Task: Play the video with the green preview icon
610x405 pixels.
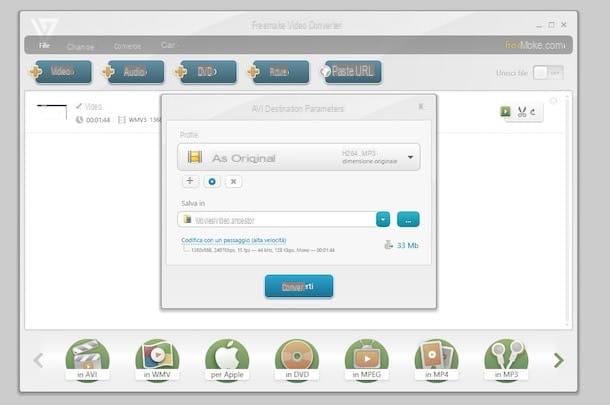Action: [505, 112]
